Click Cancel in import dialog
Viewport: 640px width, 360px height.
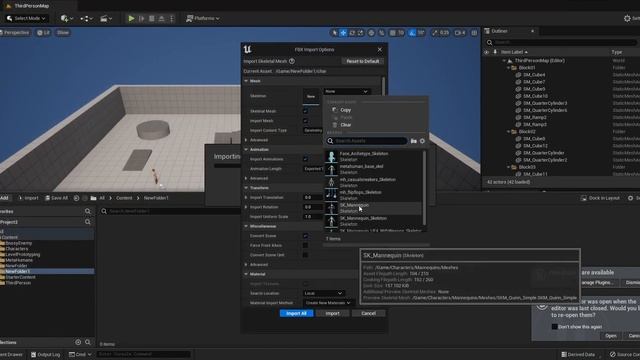click(x=368, y=313)
